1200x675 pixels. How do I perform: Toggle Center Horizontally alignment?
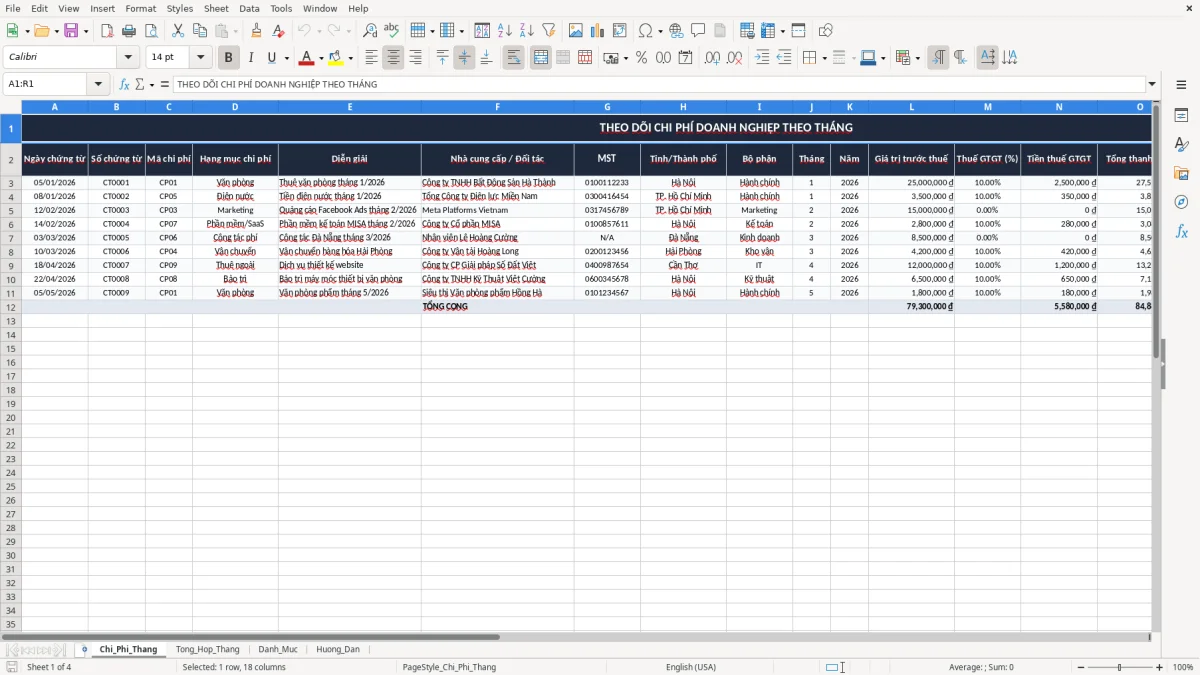393,58
